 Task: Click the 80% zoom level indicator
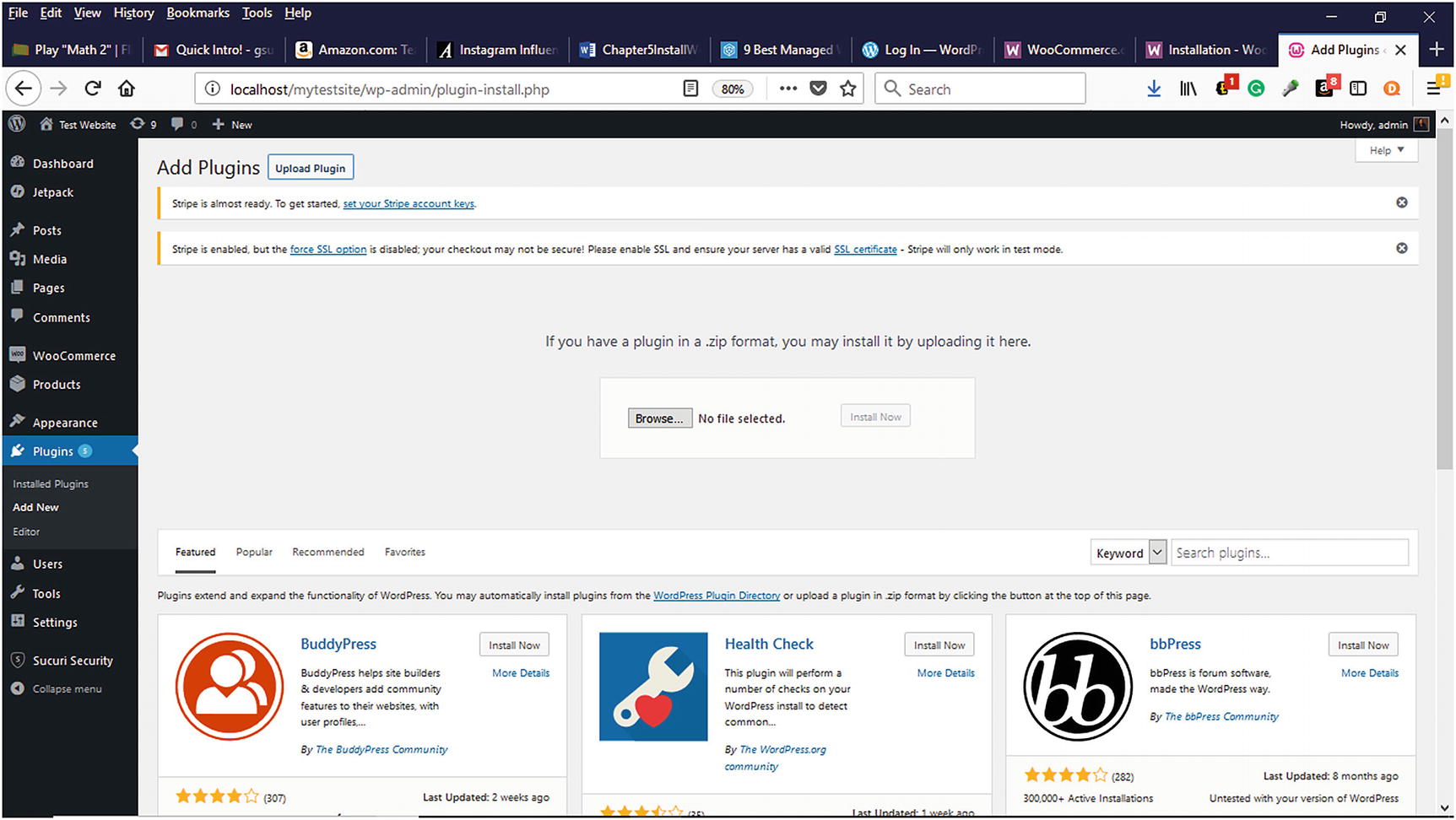pyautogui.click(x=732, y=89)
